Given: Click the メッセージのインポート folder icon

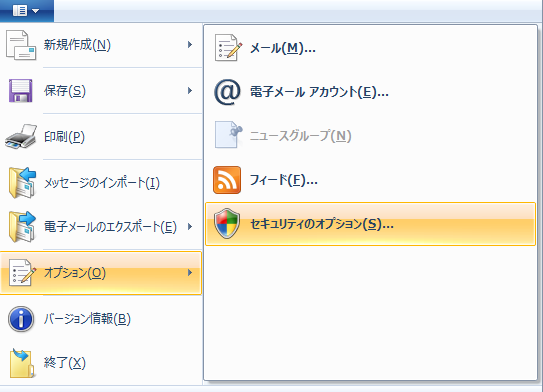Looking at the screenshot, I should tap(22, 183).
